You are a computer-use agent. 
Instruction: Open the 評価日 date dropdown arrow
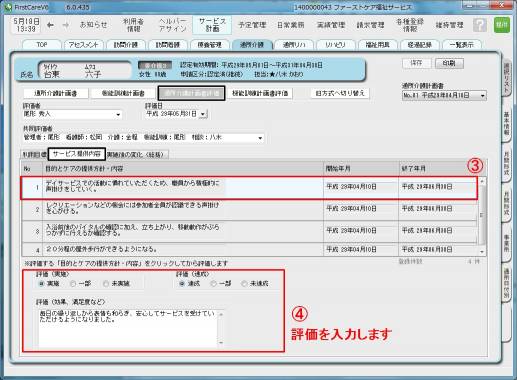[x=203, y=114]
